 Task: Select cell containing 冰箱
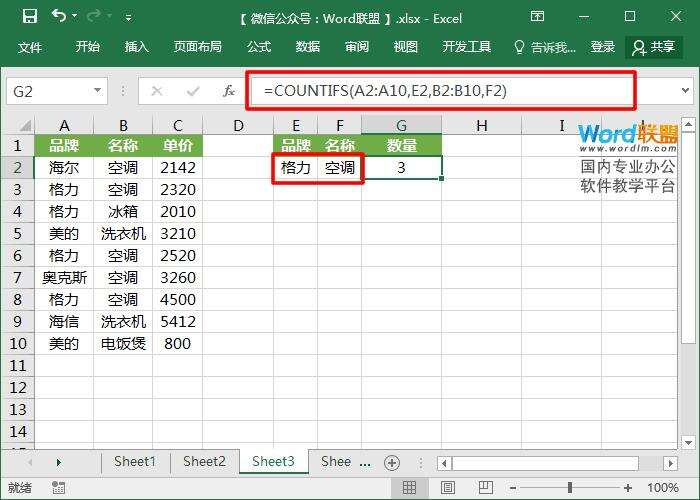tap(123, 212)
